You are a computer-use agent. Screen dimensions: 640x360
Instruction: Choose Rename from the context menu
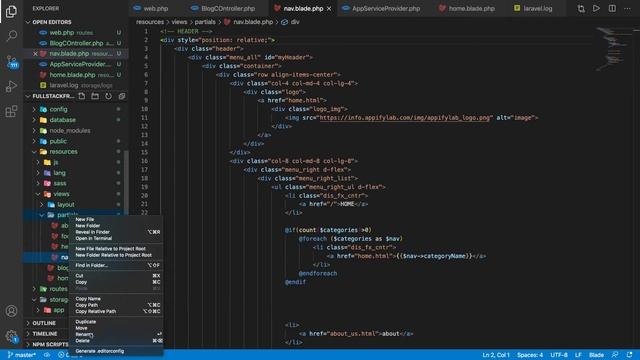coord(84,334)
